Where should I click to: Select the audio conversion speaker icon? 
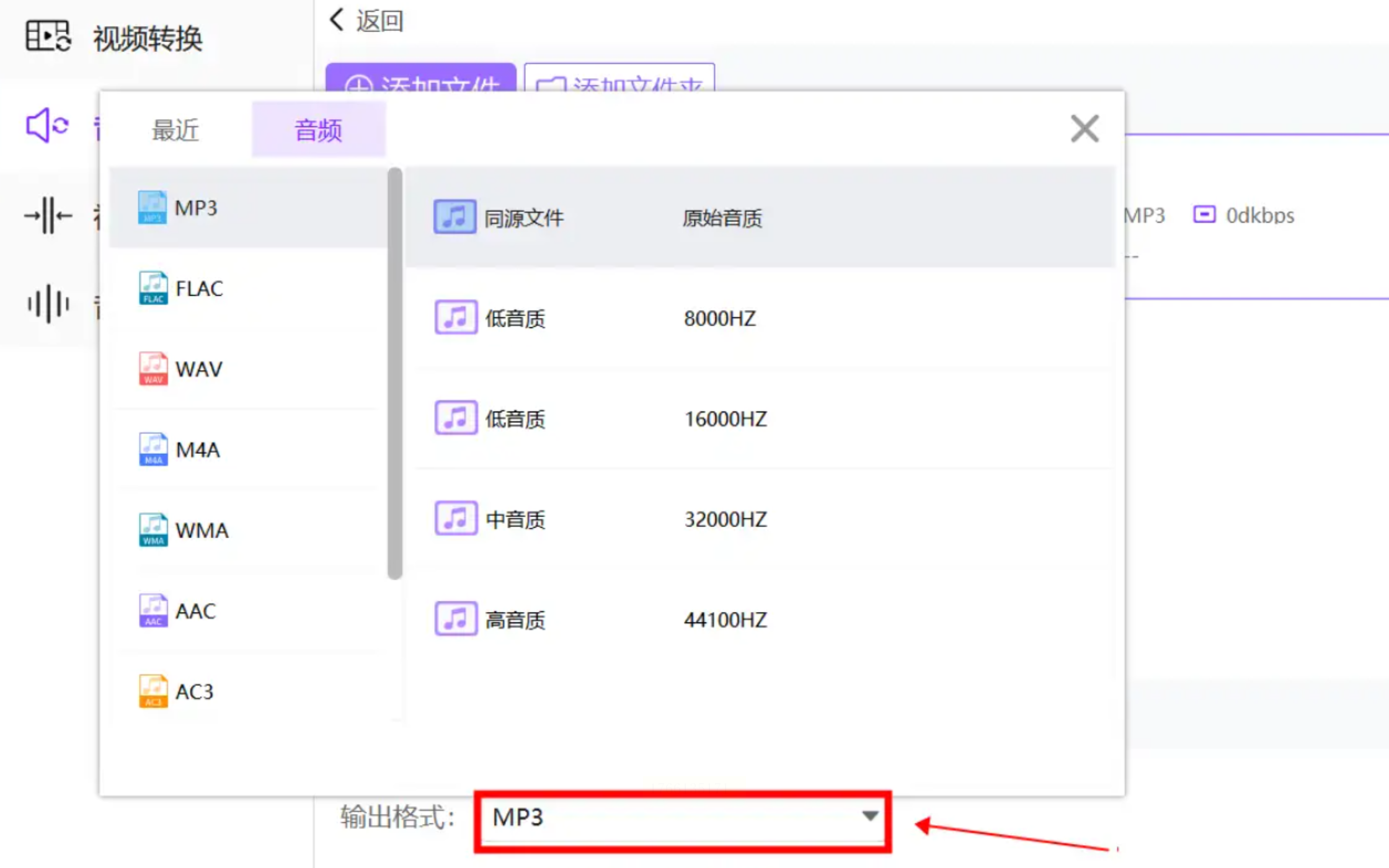tap(47, 126)
